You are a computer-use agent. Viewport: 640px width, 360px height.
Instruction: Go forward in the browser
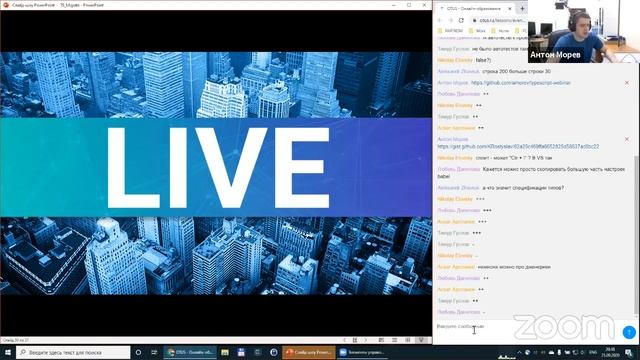click(451, 20)
